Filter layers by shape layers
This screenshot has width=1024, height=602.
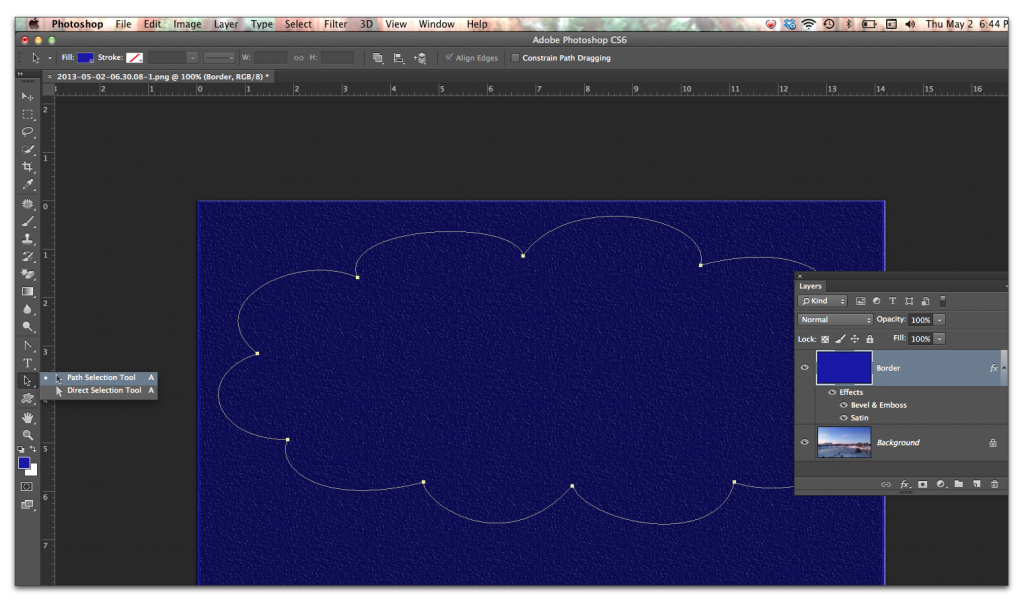(909, 301)
